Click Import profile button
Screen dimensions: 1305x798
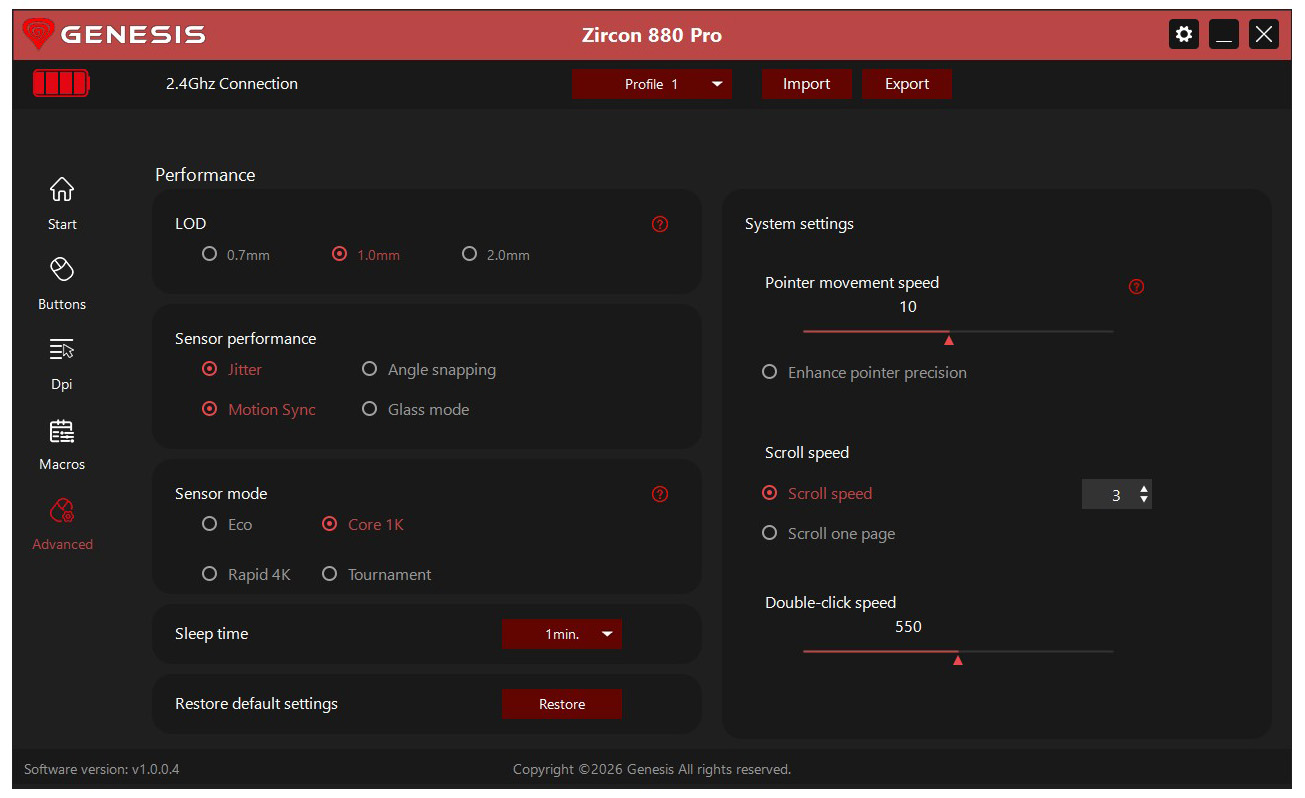click(807, 84)
